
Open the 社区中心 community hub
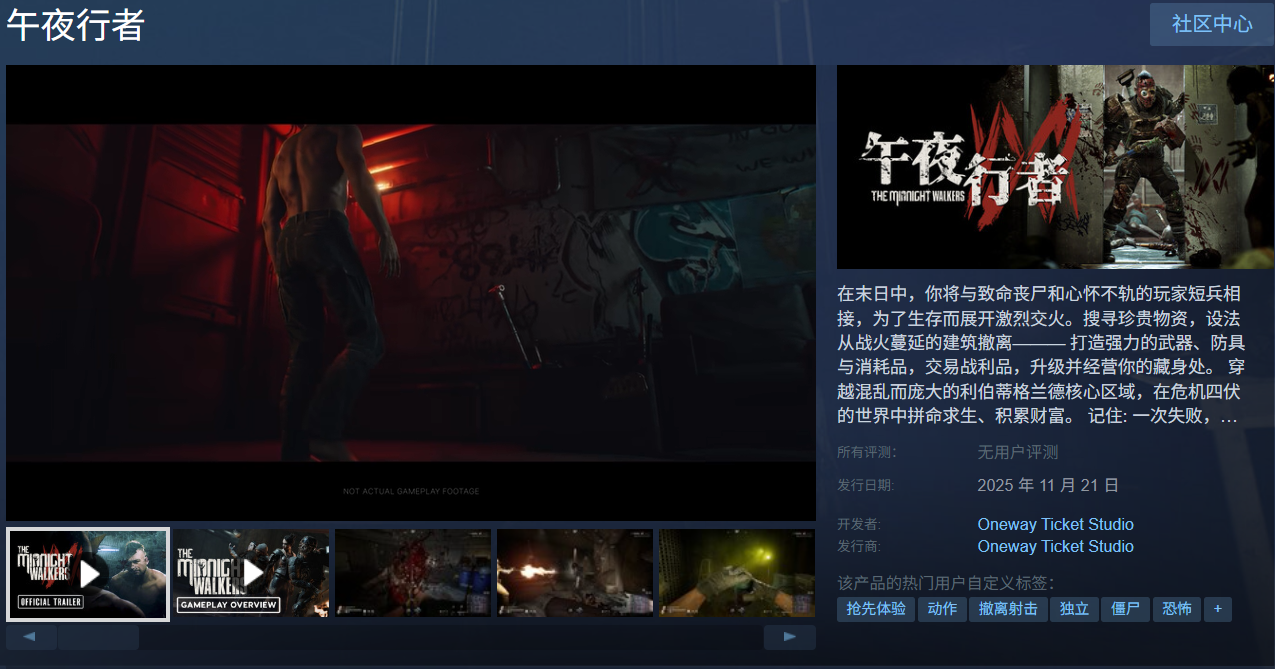tap(1211, 24)
